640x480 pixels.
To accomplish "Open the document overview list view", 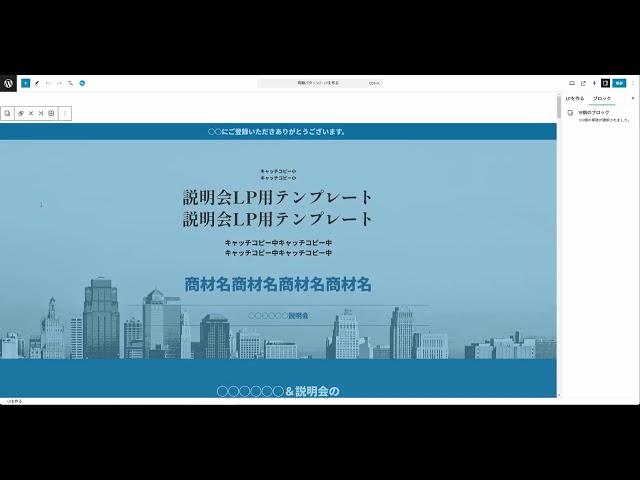I will click(x=70, y=83).
